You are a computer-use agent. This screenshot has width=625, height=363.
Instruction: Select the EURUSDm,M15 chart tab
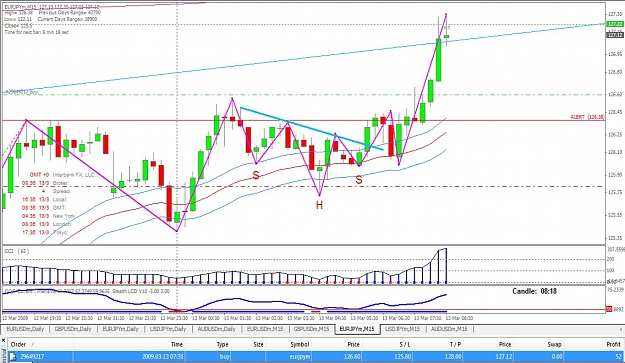point(265,329)
